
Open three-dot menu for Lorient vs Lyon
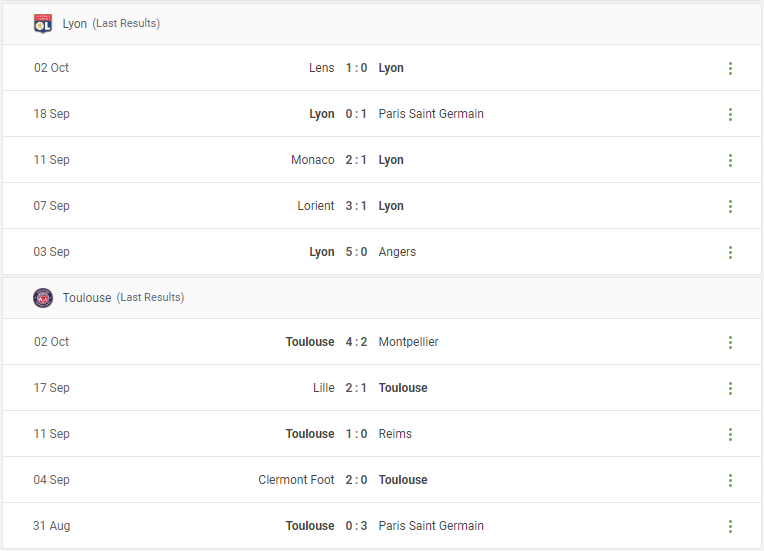pos(730,207)
